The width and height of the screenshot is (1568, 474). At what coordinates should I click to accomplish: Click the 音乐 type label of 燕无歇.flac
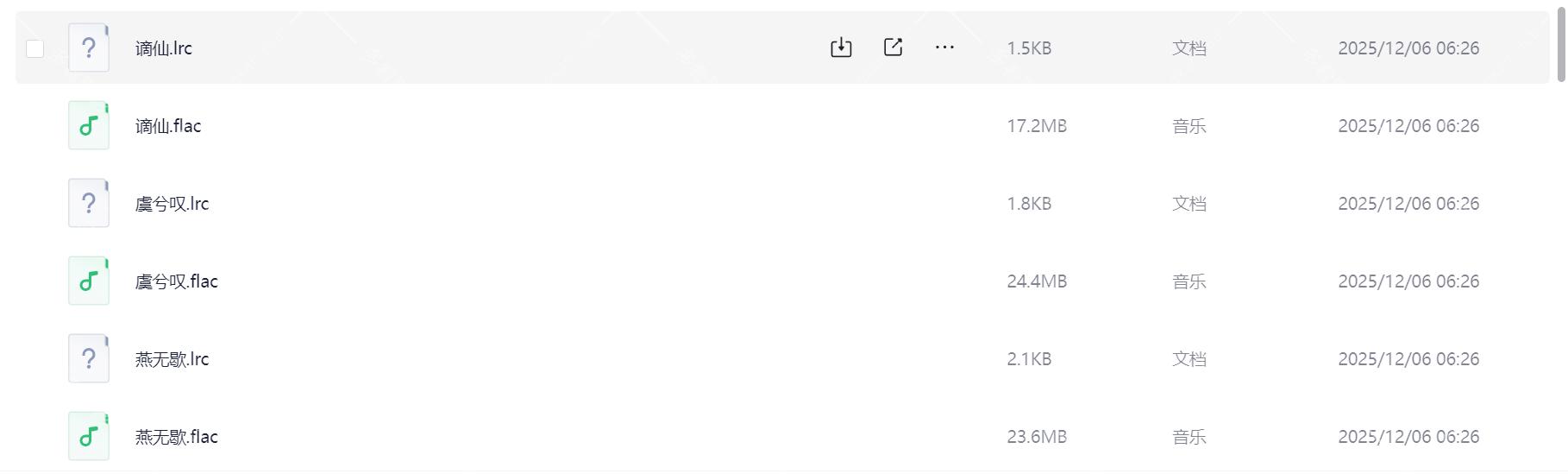click(1189, 437)
